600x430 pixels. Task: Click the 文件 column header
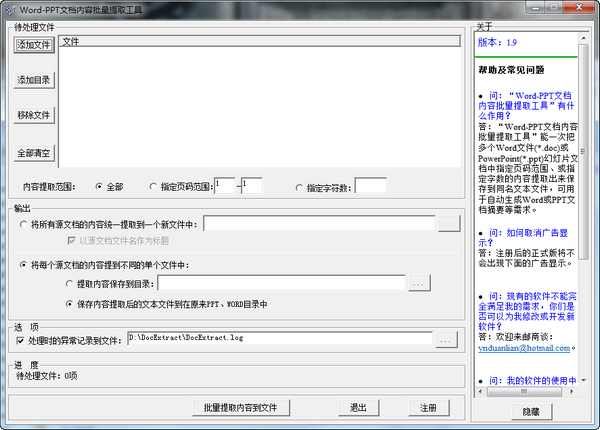click(x=259, y=42)
